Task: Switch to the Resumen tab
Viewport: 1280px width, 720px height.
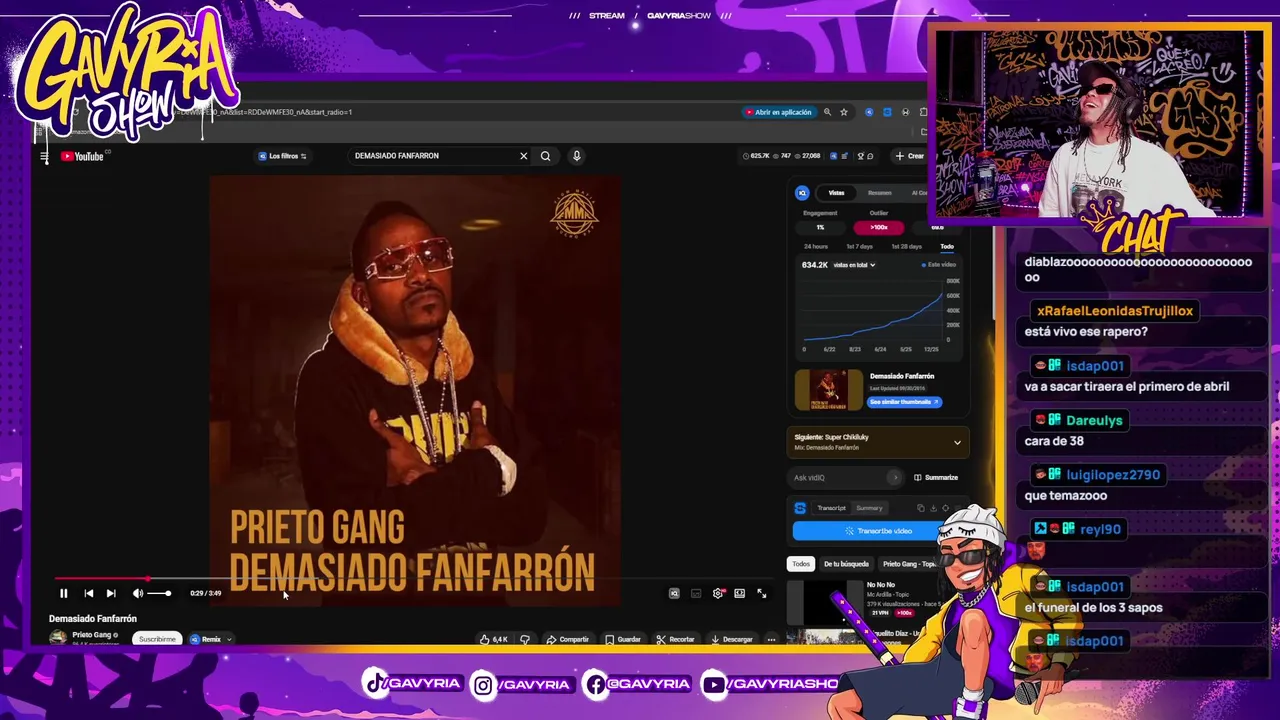Action: (x=879, y=193)
